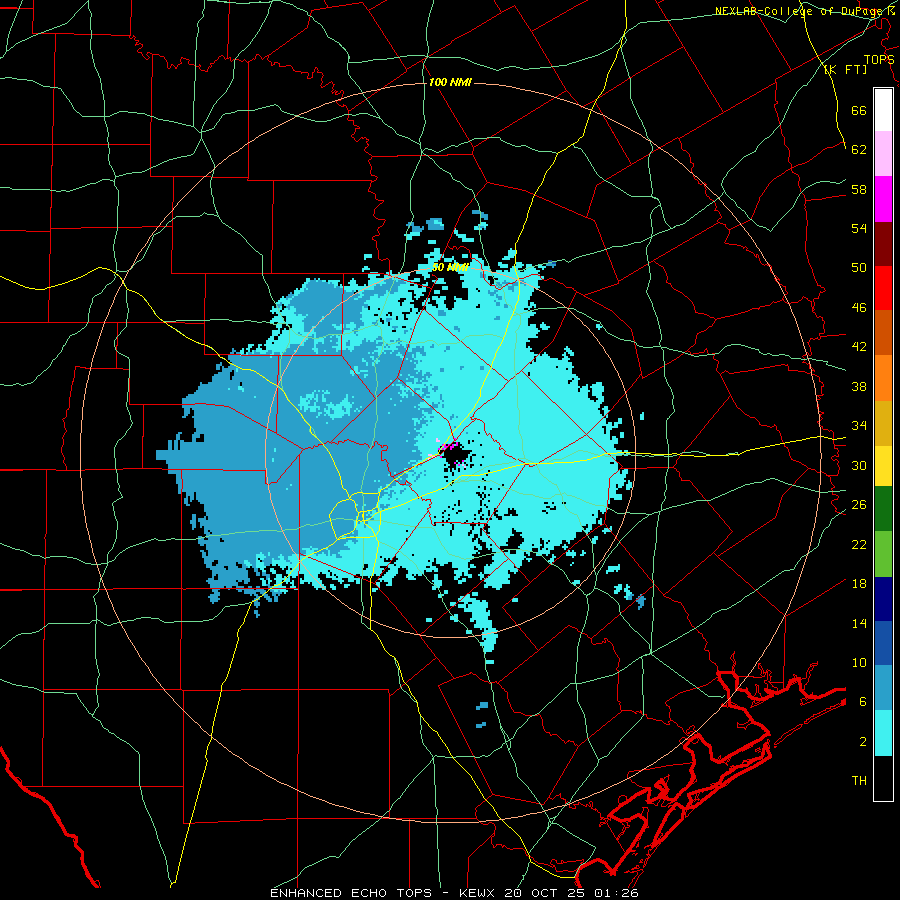Click the 66 label on the scale
The width and height of the screenshot is (900, 900).
859,110
